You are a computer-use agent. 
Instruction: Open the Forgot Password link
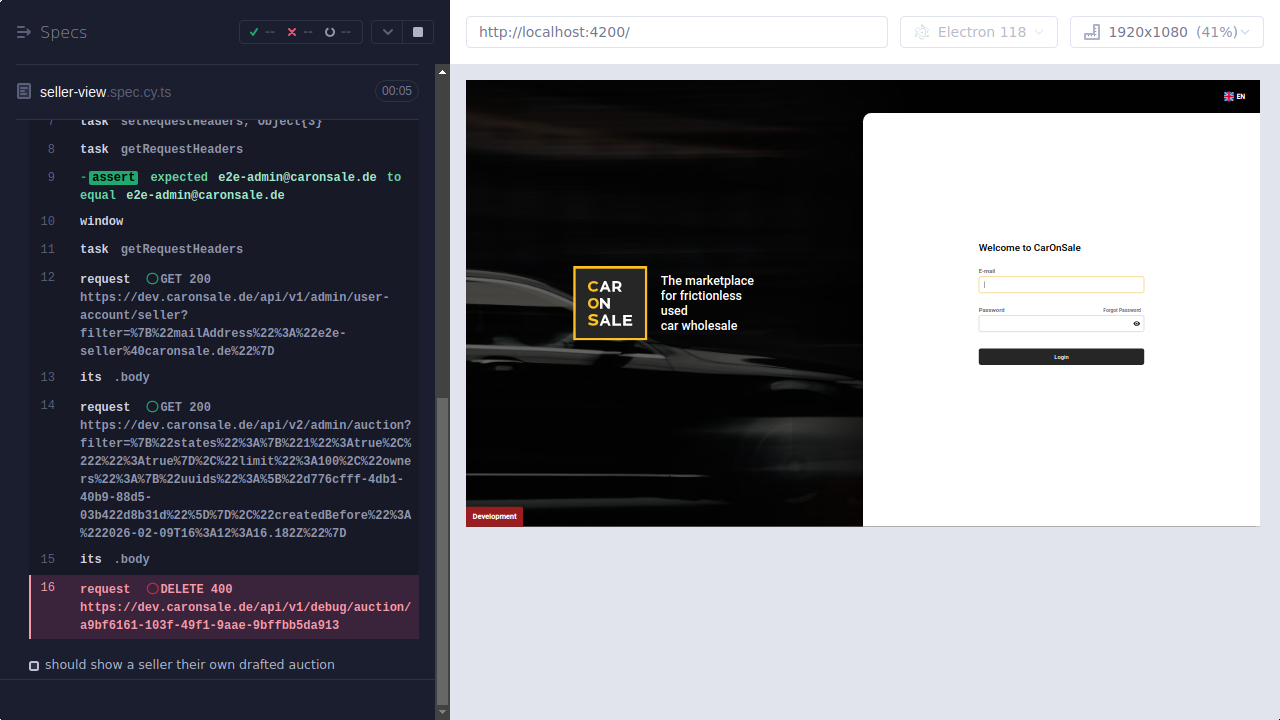pos(1122,310)
